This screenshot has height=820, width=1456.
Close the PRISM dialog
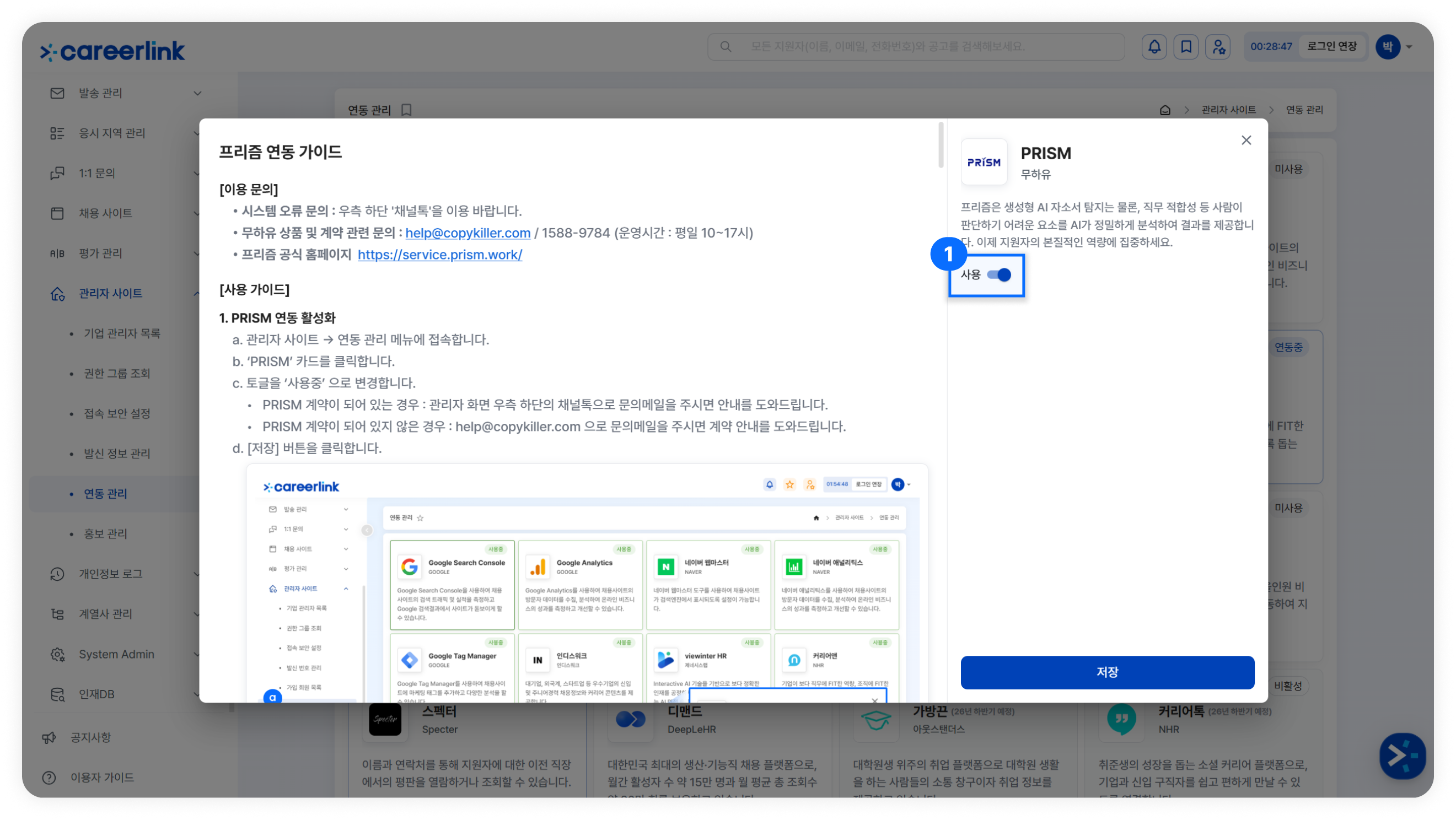[x=1247, y=140]
